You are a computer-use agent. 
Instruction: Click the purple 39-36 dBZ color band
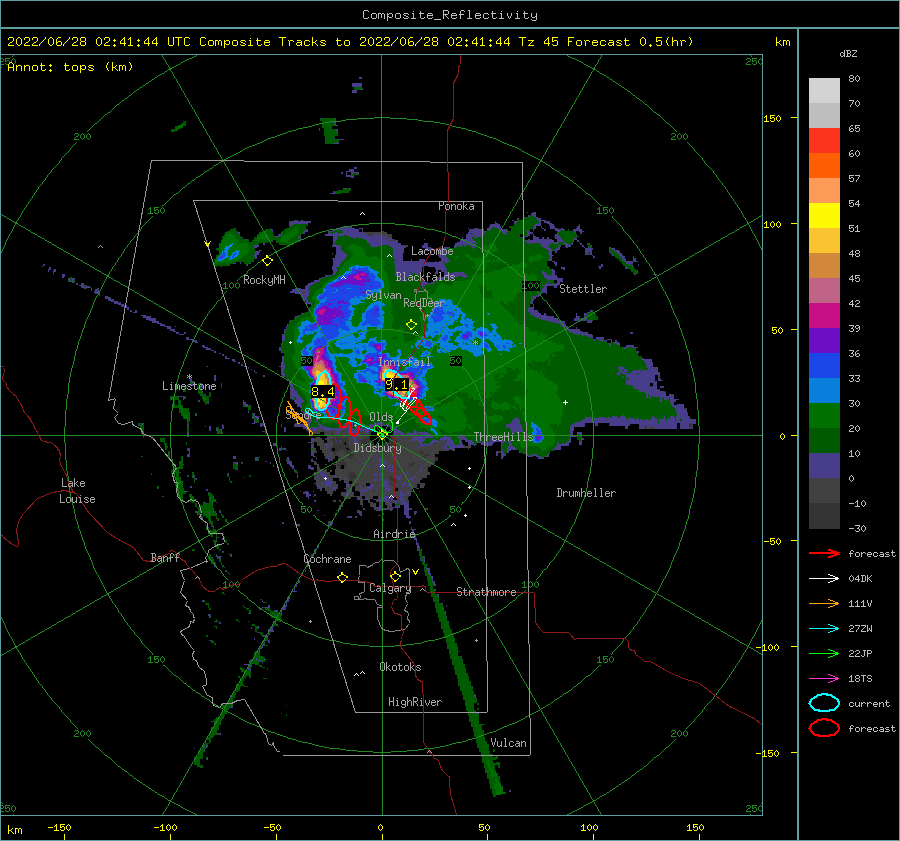click(x=824, y=340)
